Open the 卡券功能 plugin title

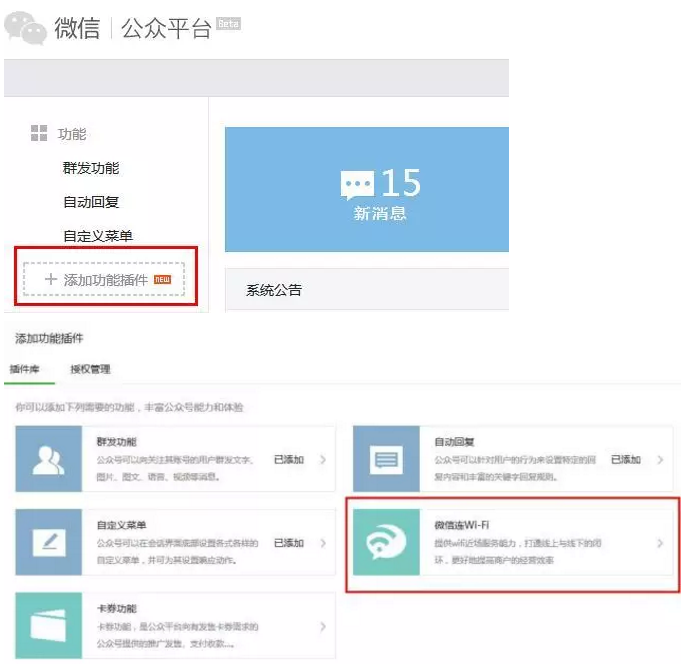pos(116,608)
